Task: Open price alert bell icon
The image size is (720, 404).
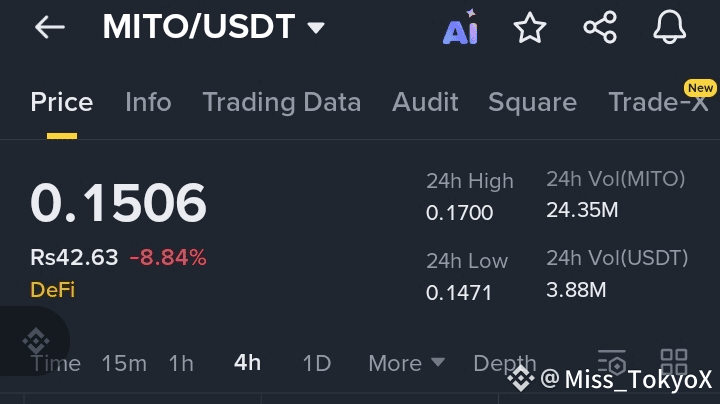Action: [x=670, y=28]
